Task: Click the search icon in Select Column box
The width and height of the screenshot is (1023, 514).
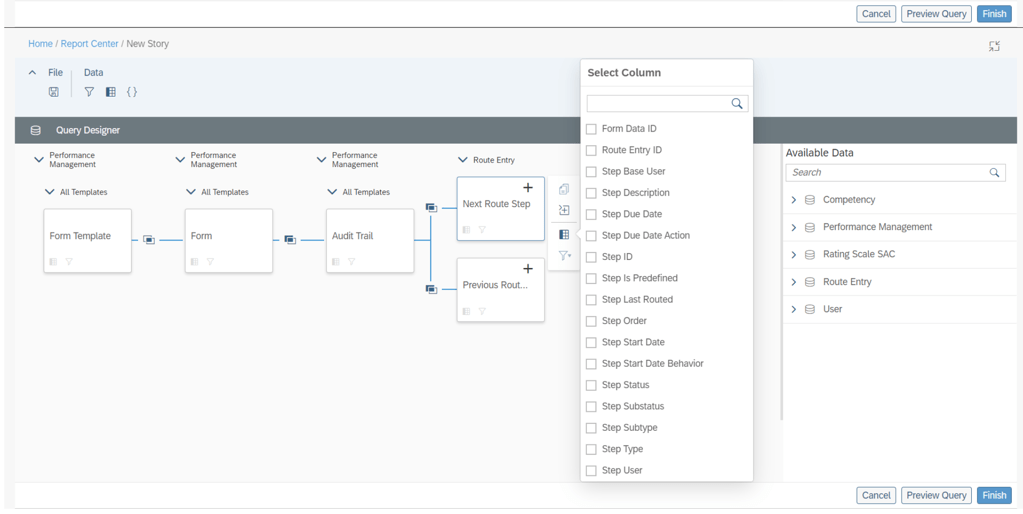Action: [737, 104]
